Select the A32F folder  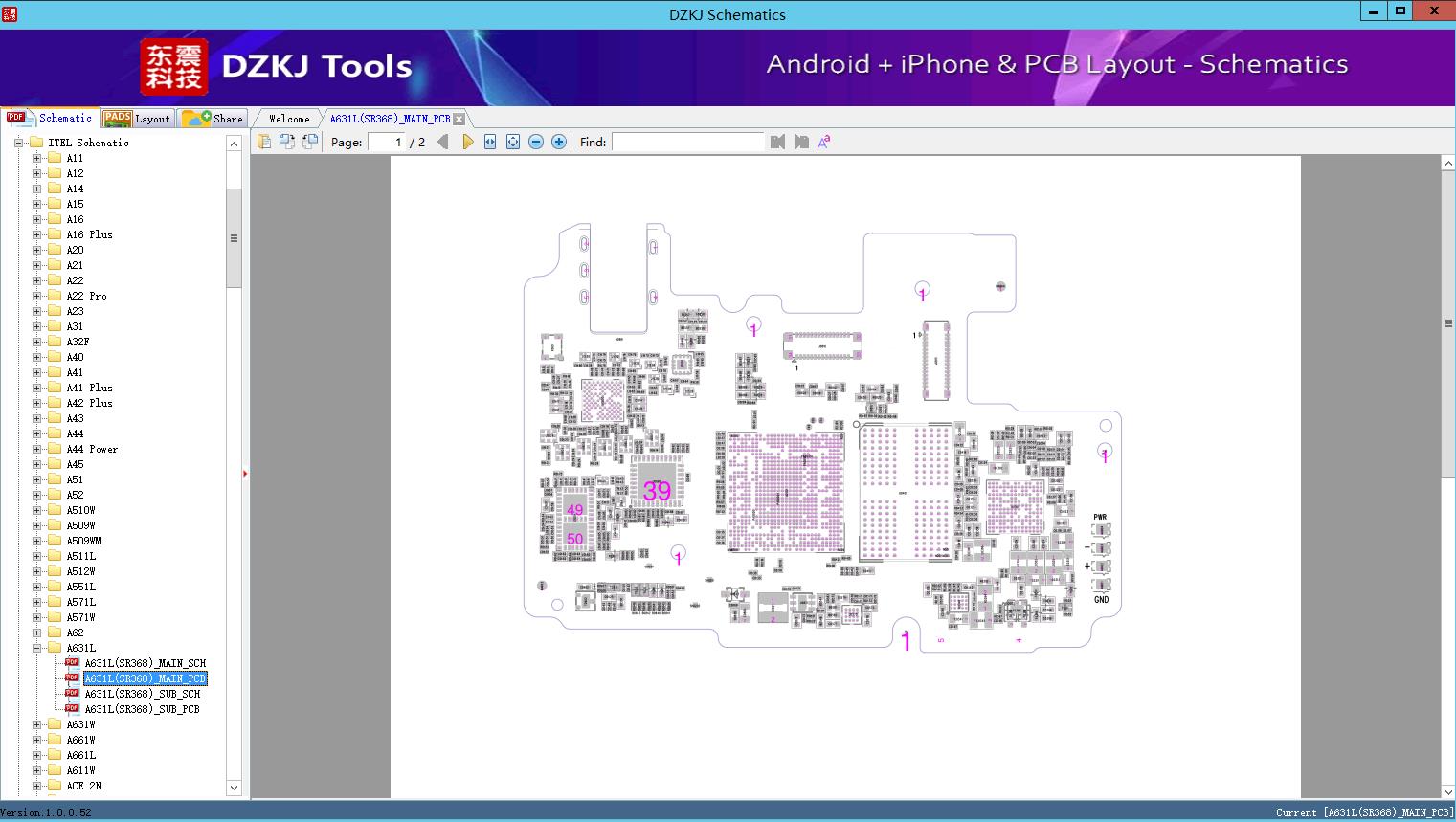pyautogui.click(x=78, y=342)
